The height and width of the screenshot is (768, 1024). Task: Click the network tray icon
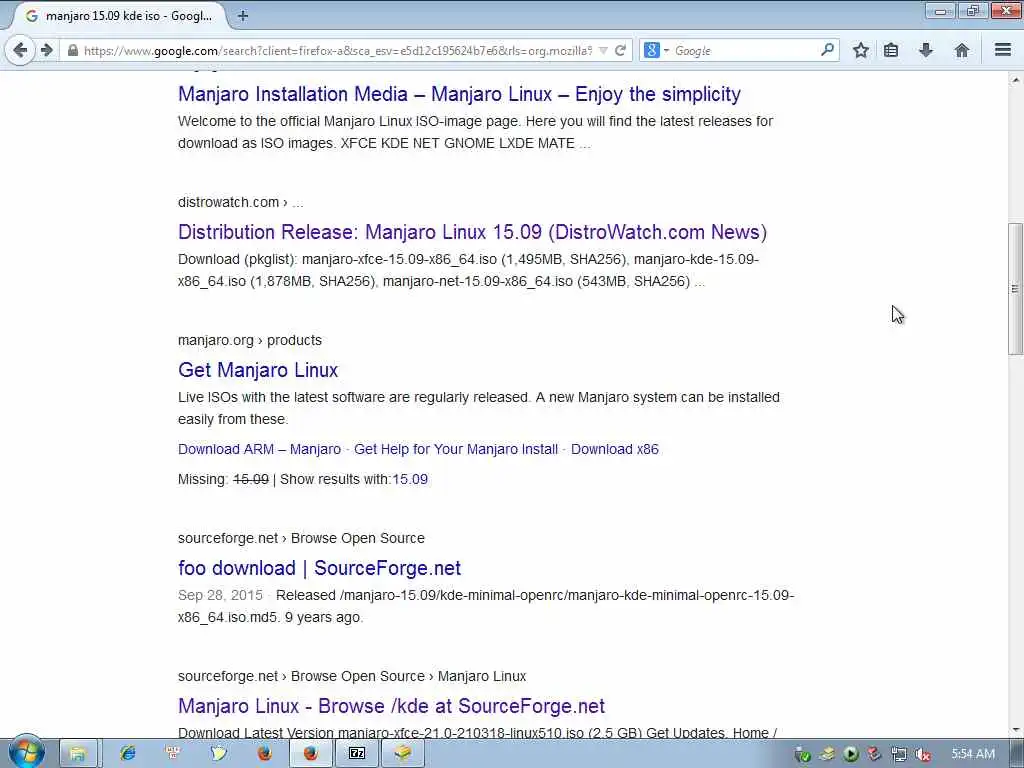(x=899, y=754)
